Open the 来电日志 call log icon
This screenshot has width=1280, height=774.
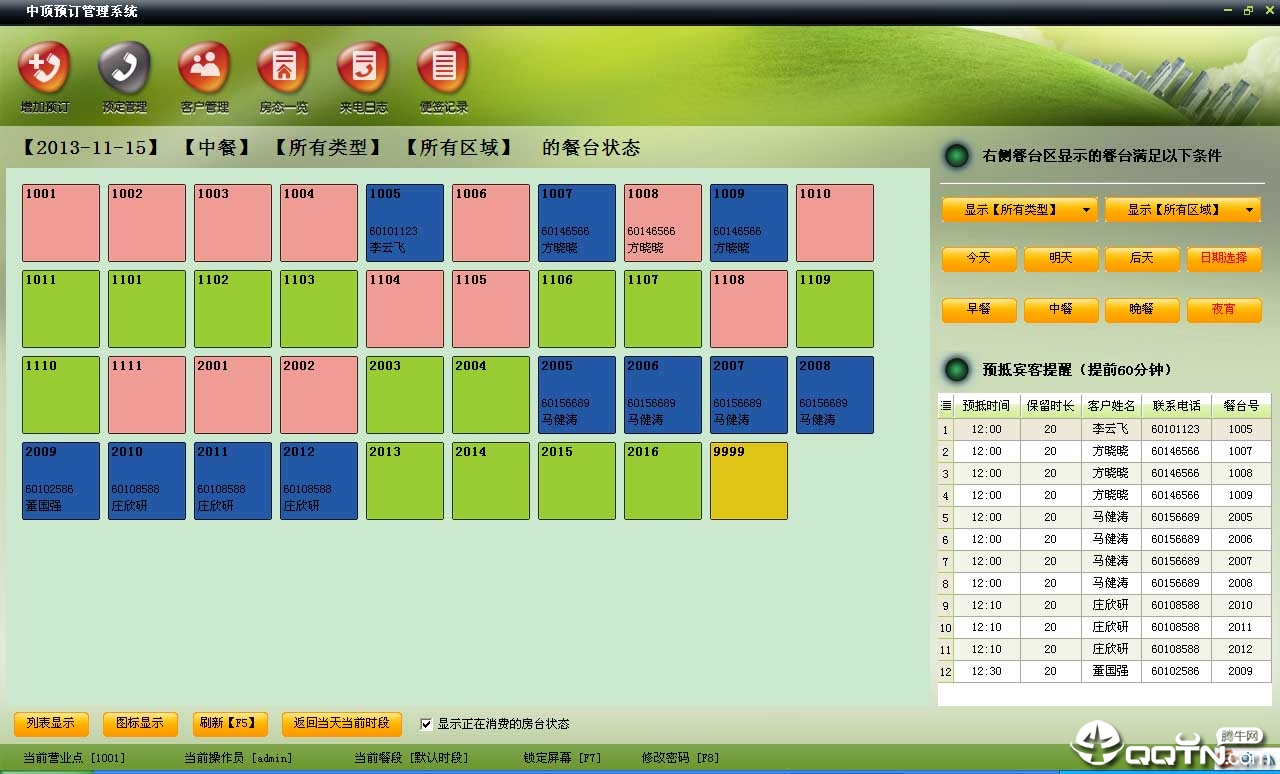(363, 69)
